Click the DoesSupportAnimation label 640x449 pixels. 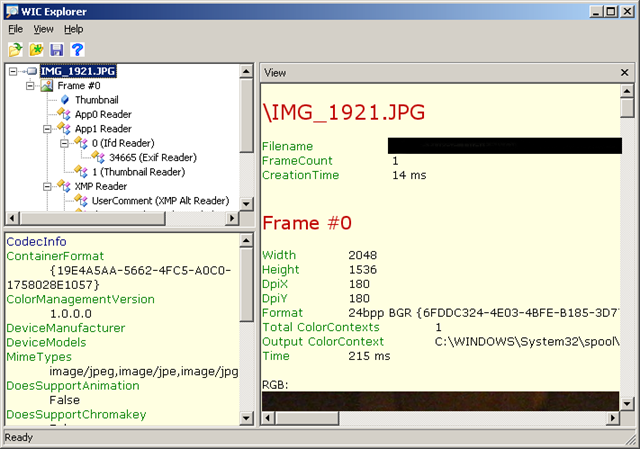73,386
